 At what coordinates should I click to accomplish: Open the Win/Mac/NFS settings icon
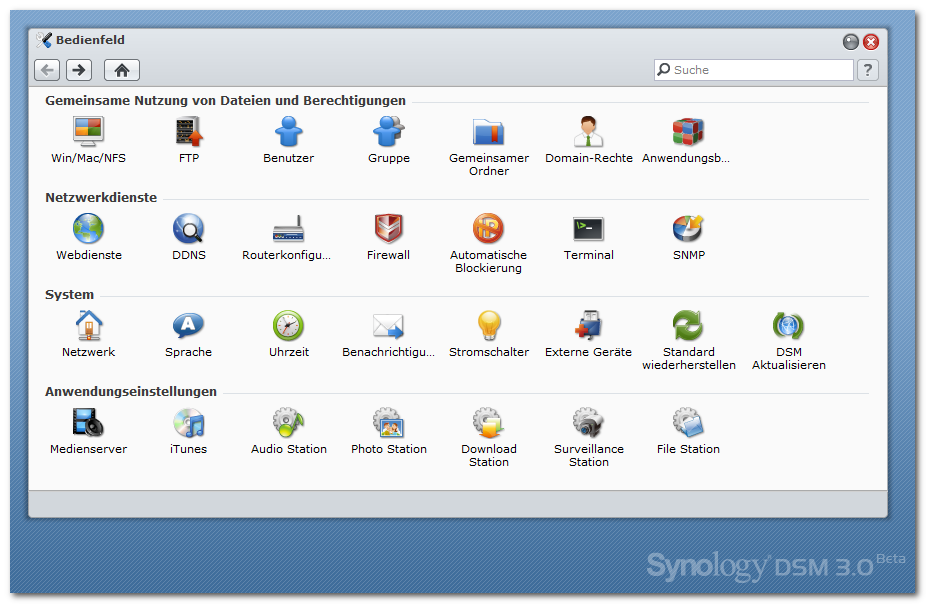pos(89,131)
